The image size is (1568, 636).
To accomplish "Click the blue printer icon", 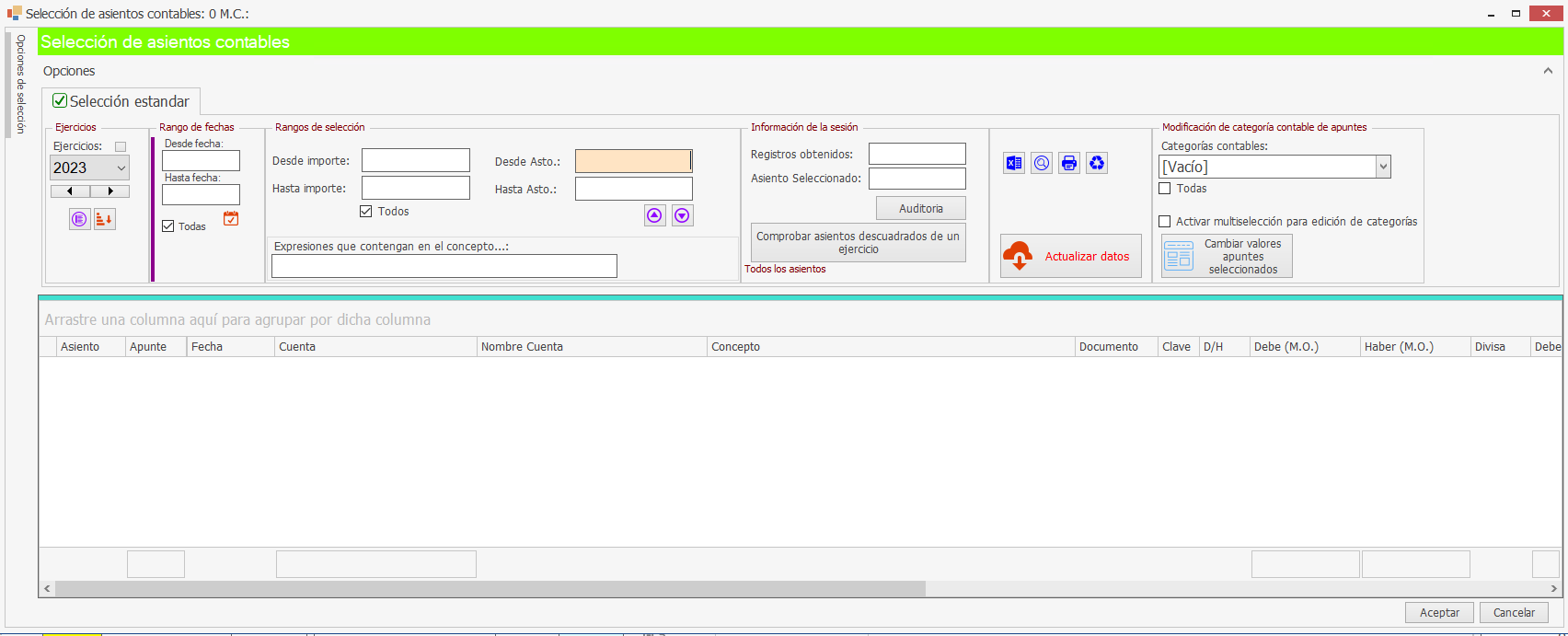I will click(1069, 164).
